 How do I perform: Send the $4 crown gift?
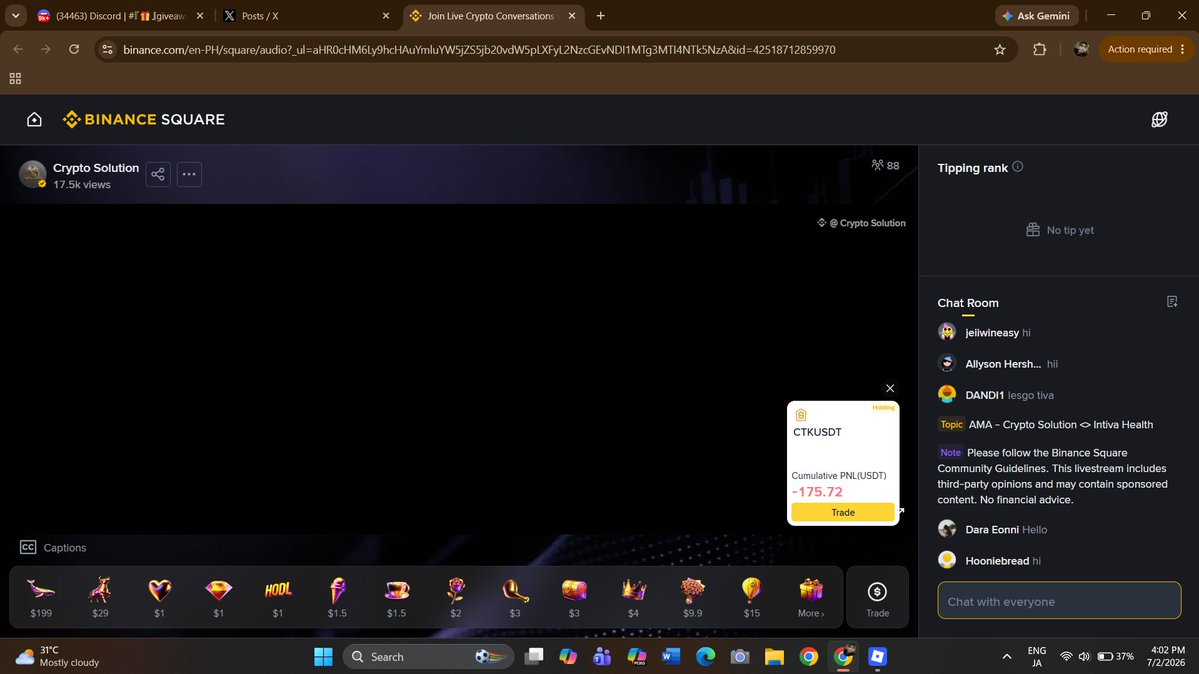click(633, 597)
